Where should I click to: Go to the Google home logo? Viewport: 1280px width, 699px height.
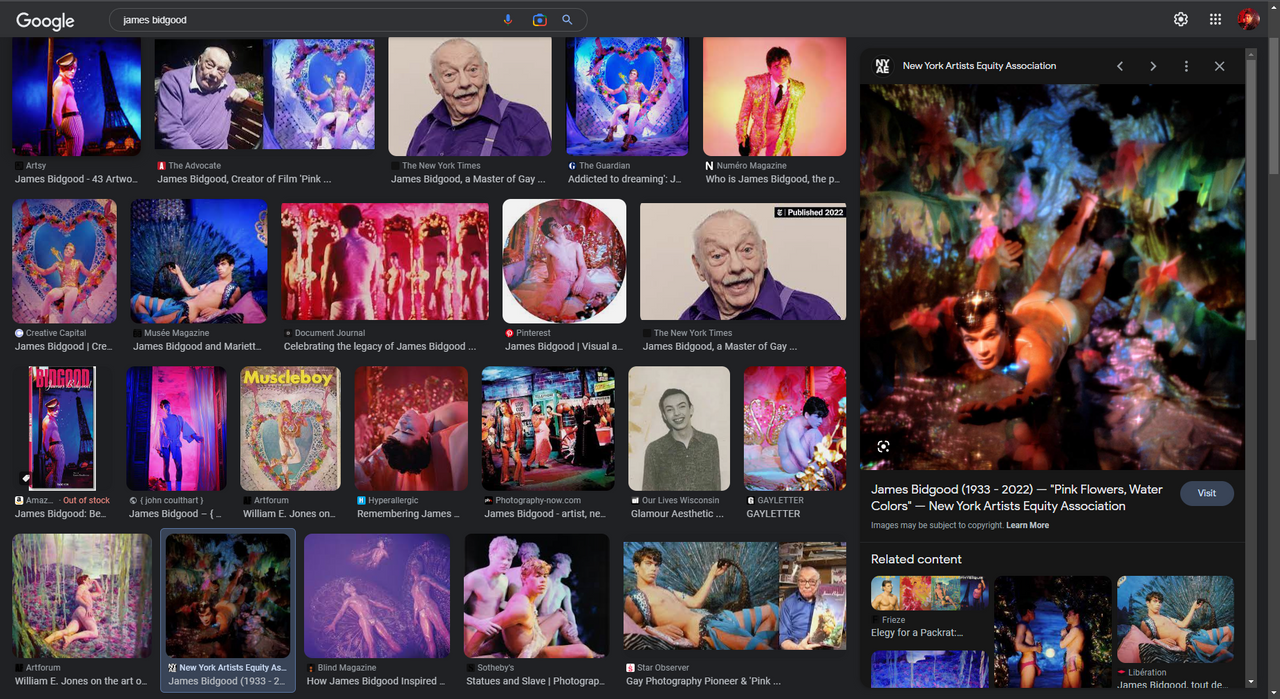pos(45,20)
